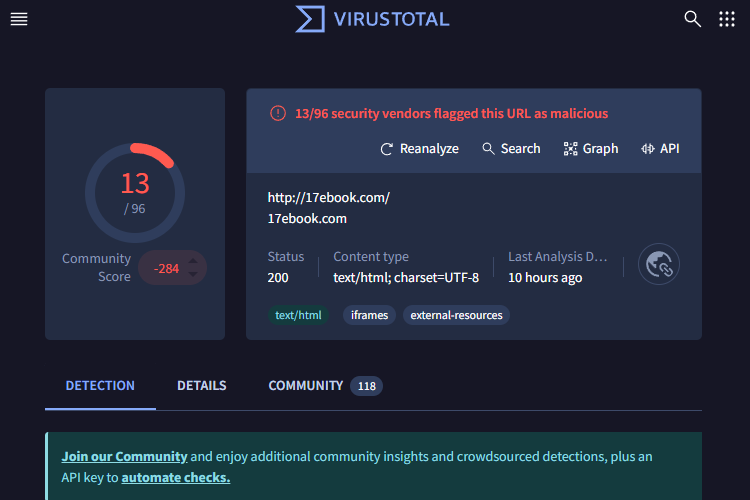
Task: Click content type text/html; charset=UTF-8
Action: click(x=406, y=278)
